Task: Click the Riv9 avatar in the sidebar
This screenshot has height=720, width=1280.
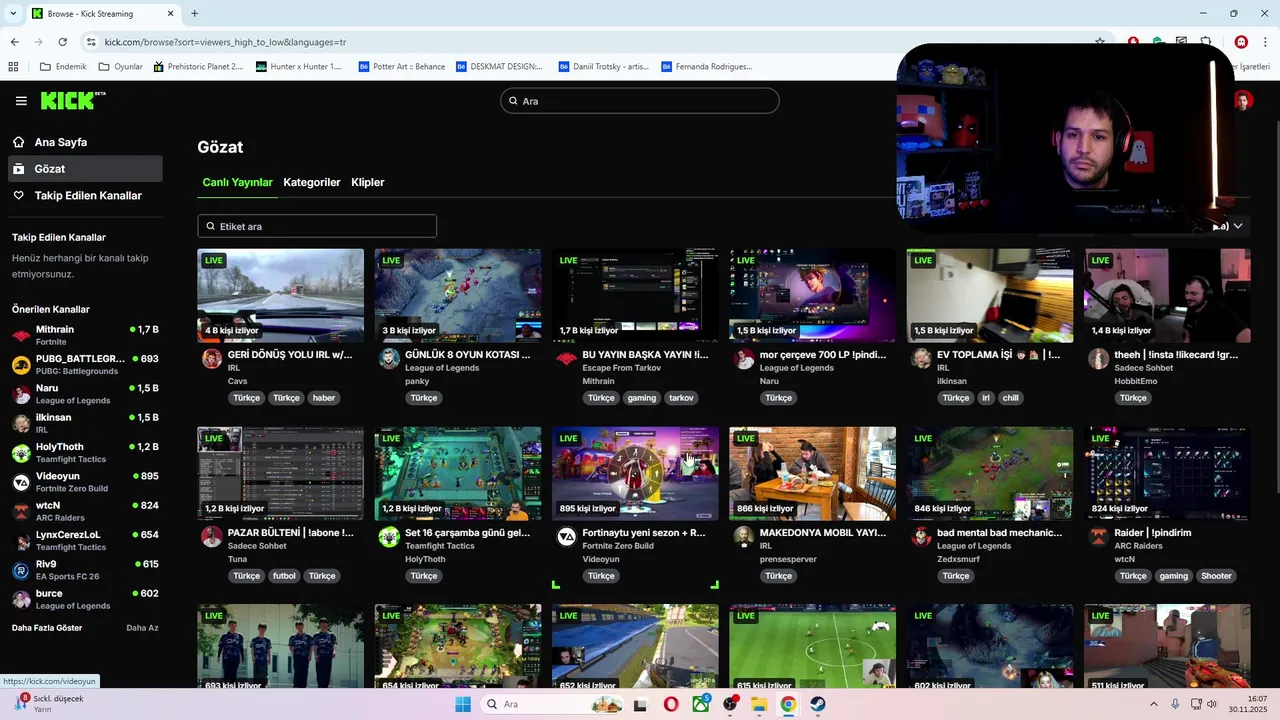Action: click(x=21, y=570)
